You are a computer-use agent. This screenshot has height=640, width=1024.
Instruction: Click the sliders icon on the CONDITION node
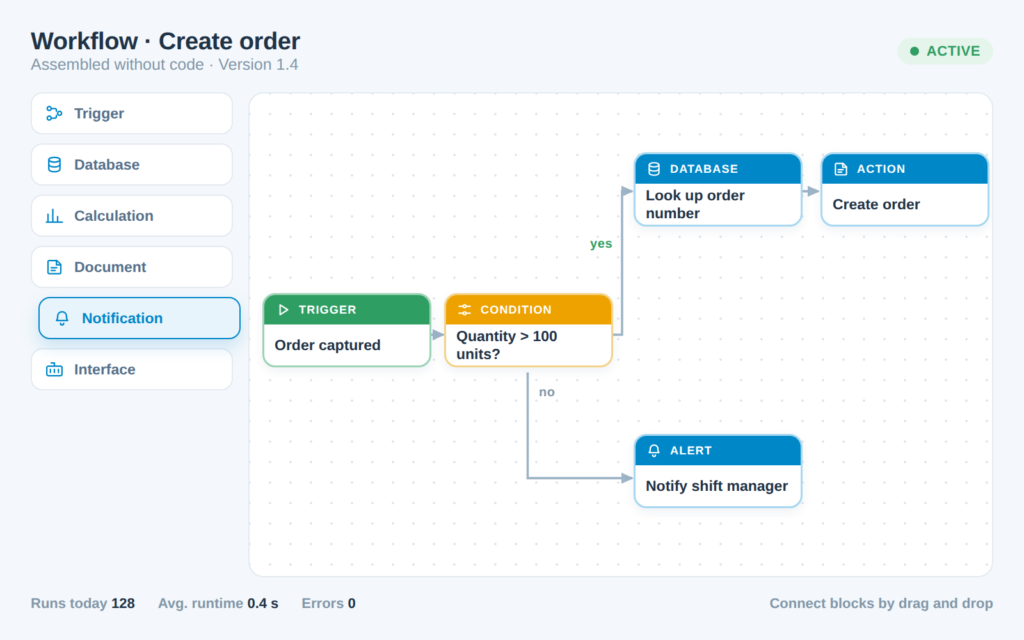click(x=464, y=310)
